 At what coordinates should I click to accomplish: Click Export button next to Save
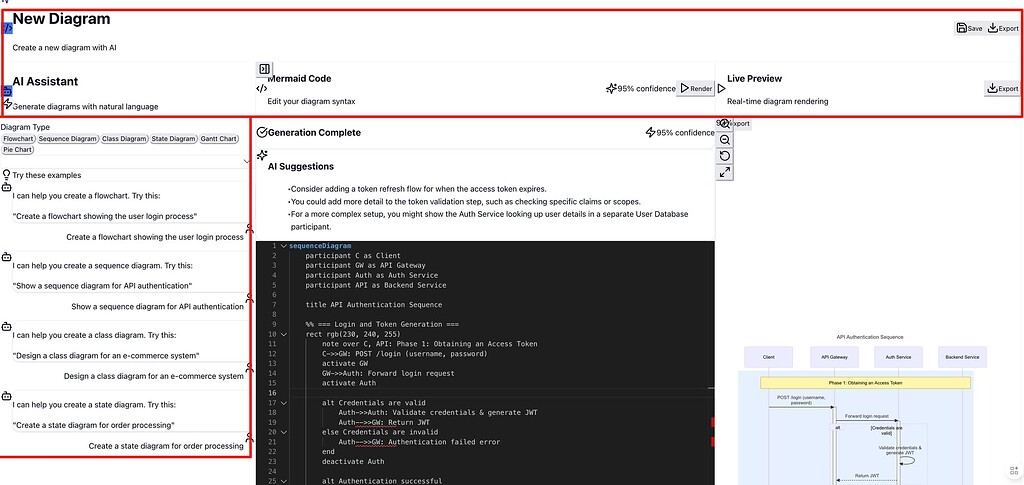tap(1003, 28)
